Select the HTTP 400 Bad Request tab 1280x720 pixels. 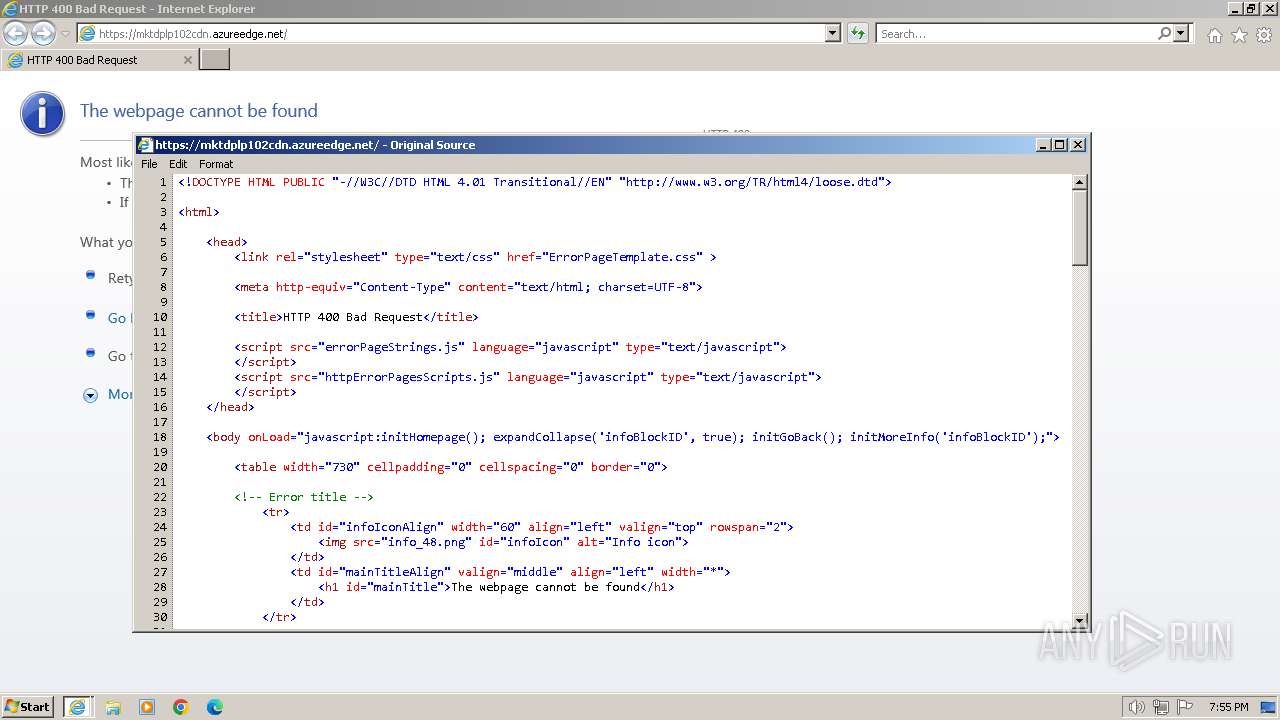[98, 60]
